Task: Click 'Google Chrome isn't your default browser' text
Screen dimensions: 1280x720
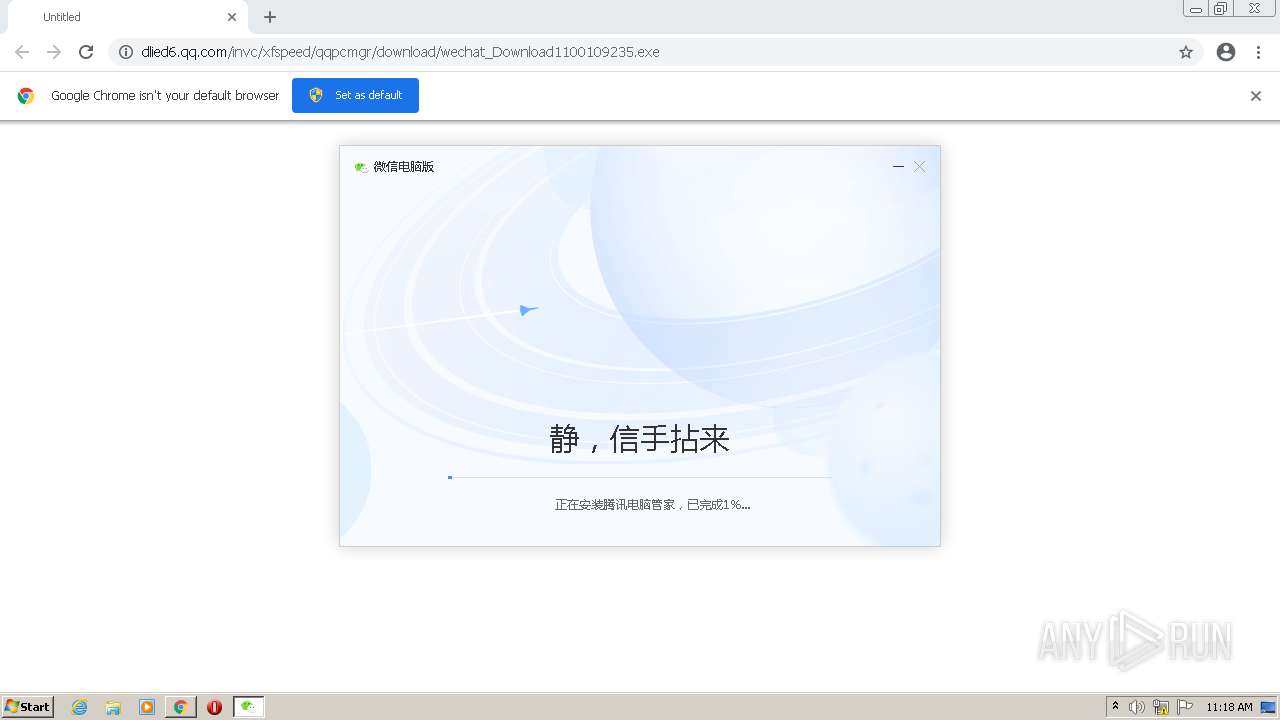Action: pyautogui.click(x=165, y=96)
